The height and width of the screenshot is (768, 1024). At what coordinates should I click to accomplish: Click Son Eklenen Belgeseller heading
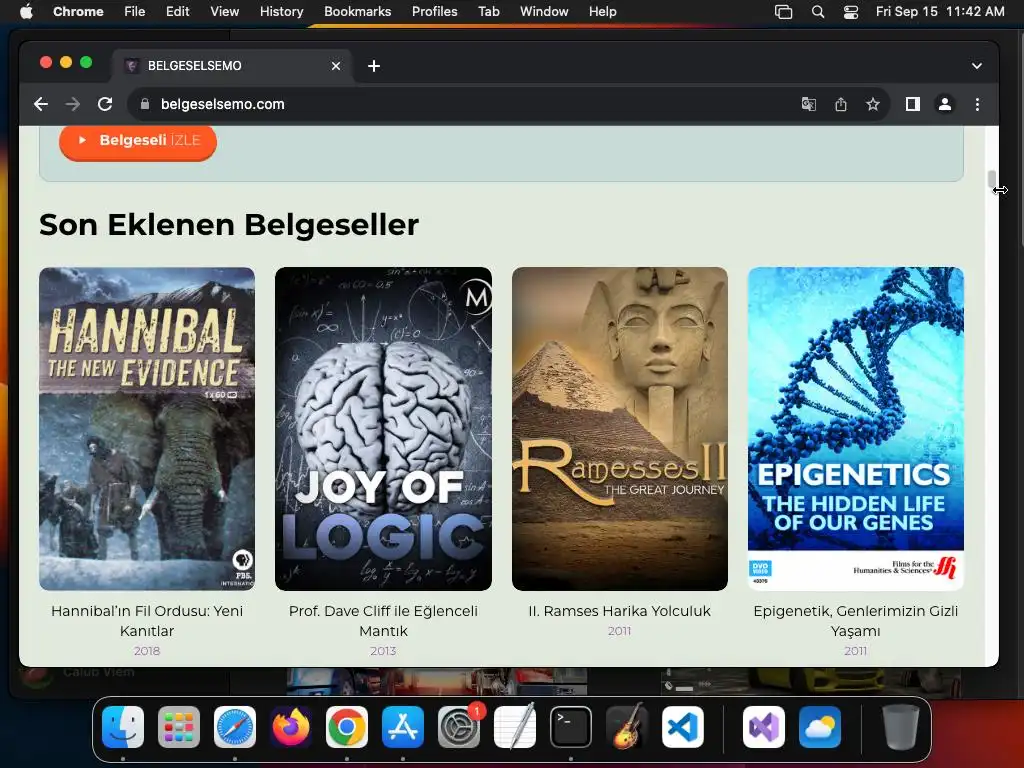coord(229,225)
